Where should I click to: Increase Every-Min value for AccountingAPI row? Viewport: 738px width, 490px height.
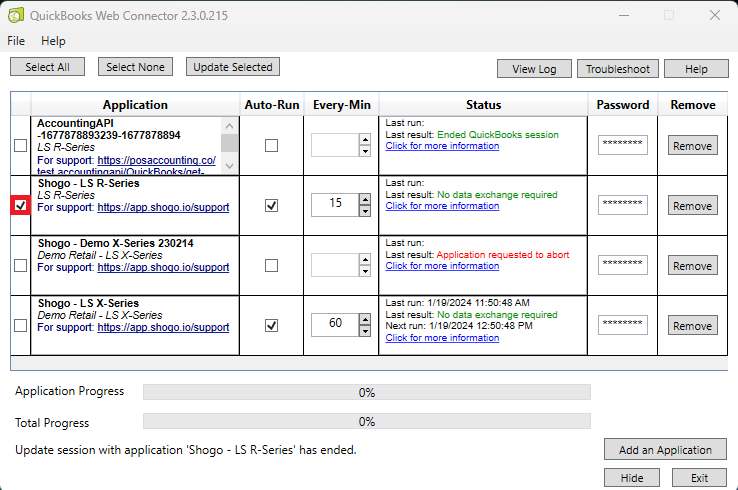(365, 139)
